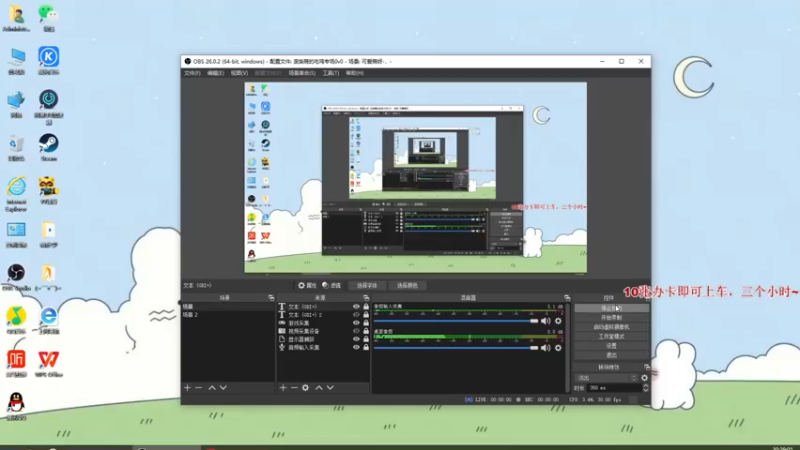
Task: Select the WPS Office desktop icon
Action: click(48, 363)
